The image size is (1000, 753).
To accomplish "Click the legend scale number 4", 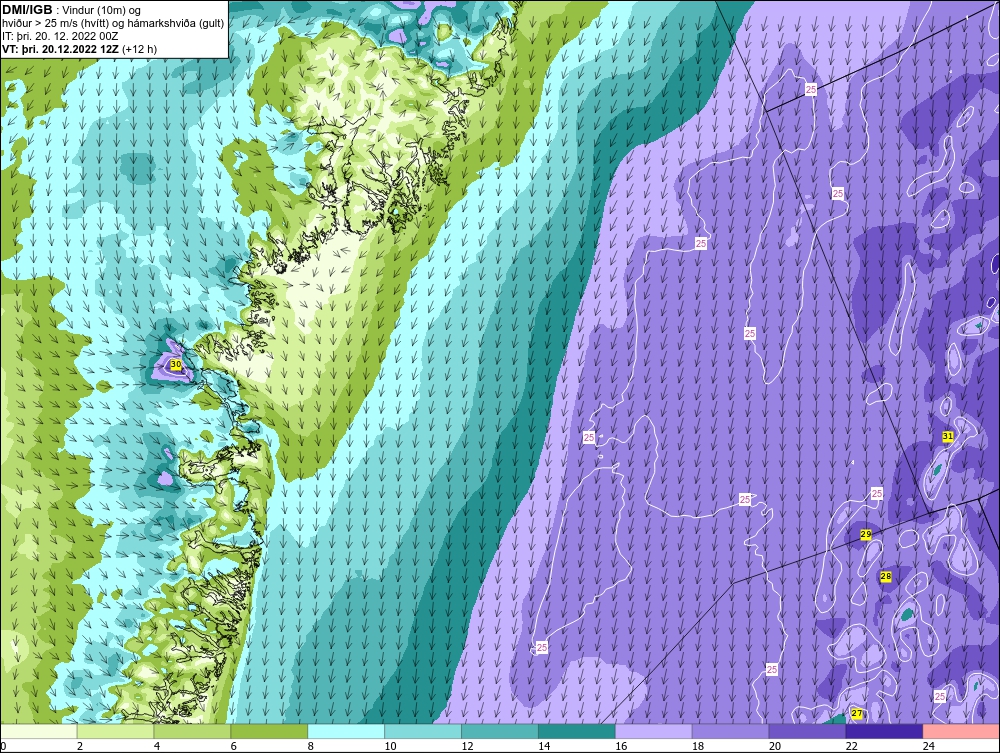I will pyautogui.click(x=157, y=746).
